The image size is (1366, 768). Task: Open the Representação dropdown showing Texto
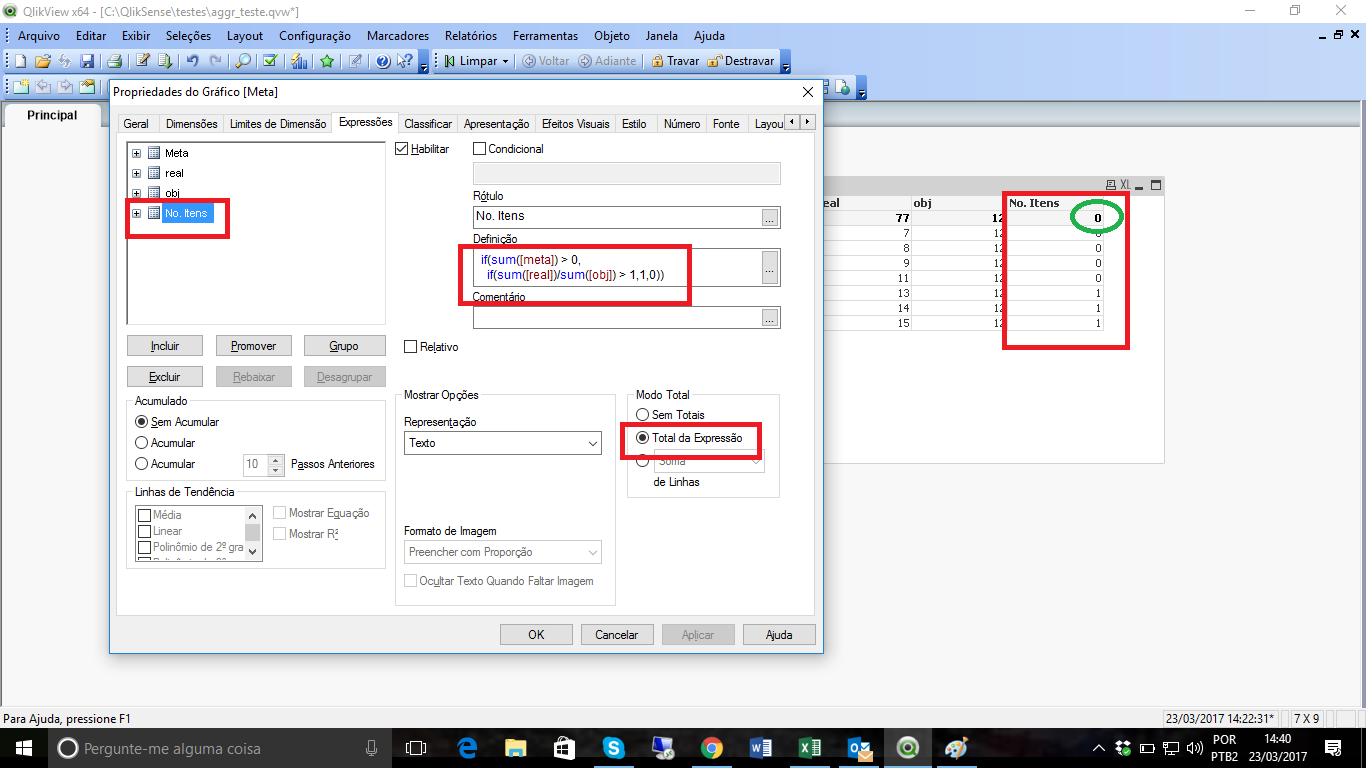pos(503,443)
